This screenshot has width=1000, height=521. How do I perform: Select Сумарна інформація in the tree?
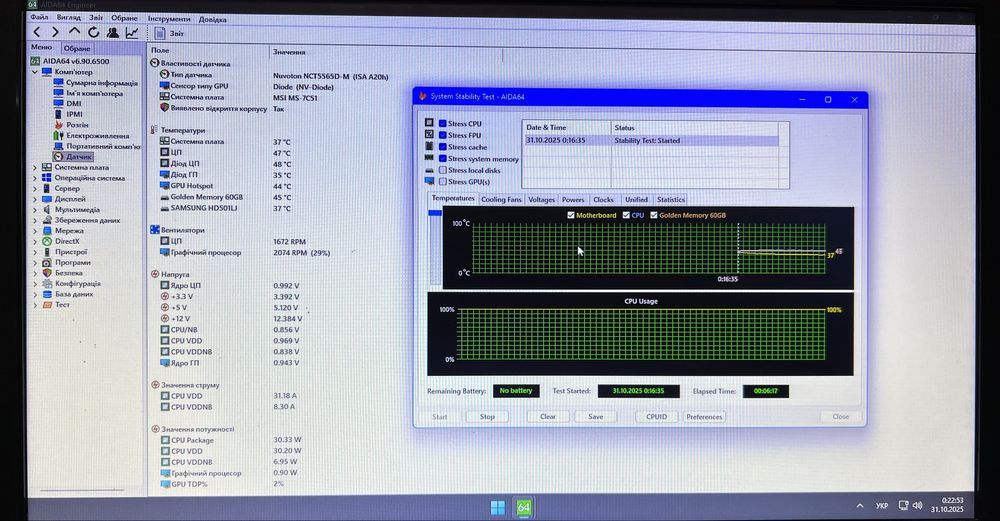coord(101,83)
